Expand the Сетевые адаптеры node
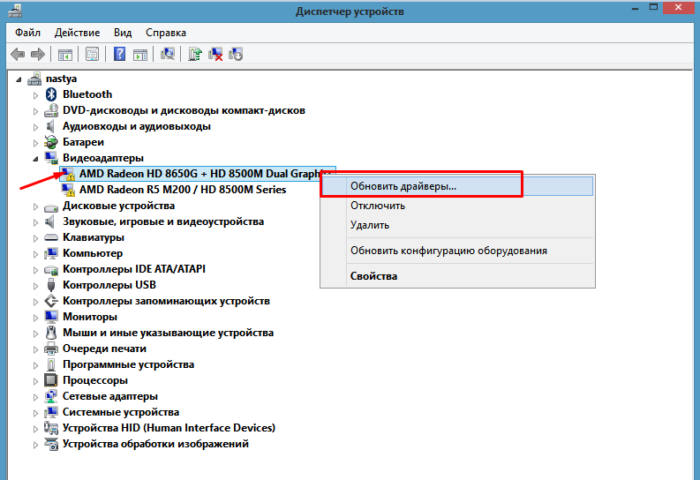The height and width of the screenshot is (480, 700). pos(37,396)
